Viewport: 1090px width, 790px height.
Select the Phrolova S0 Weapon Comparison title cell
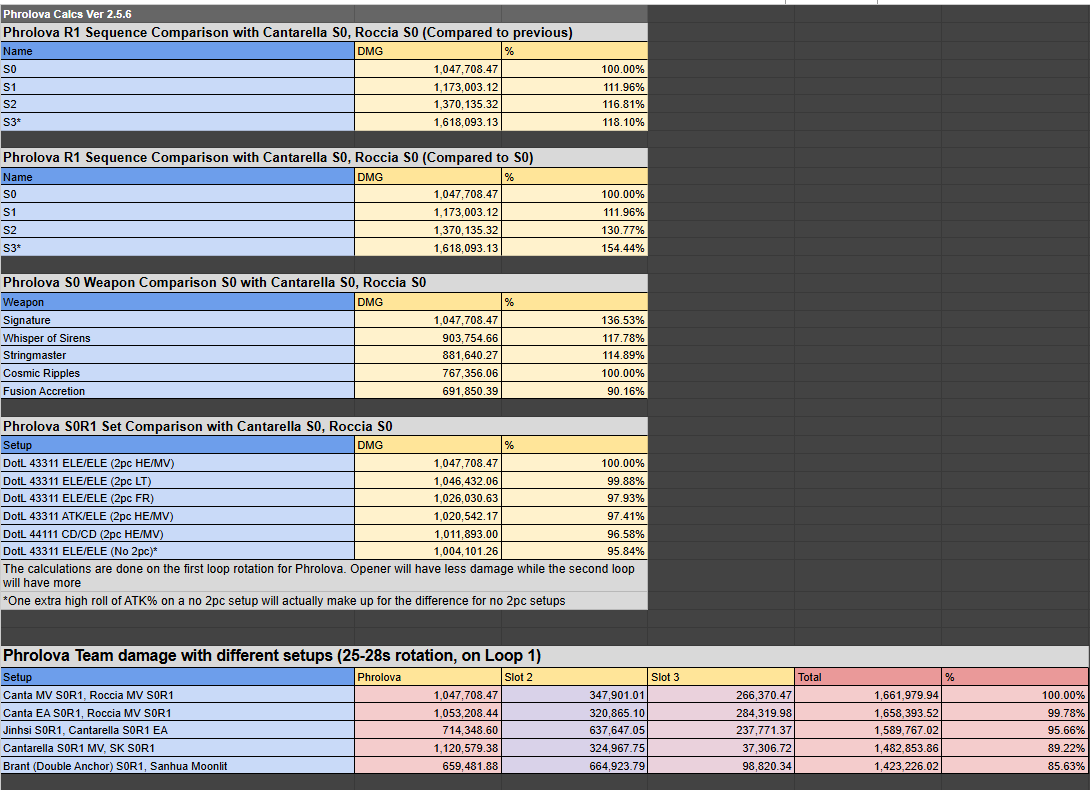click(x=324, y=282)
